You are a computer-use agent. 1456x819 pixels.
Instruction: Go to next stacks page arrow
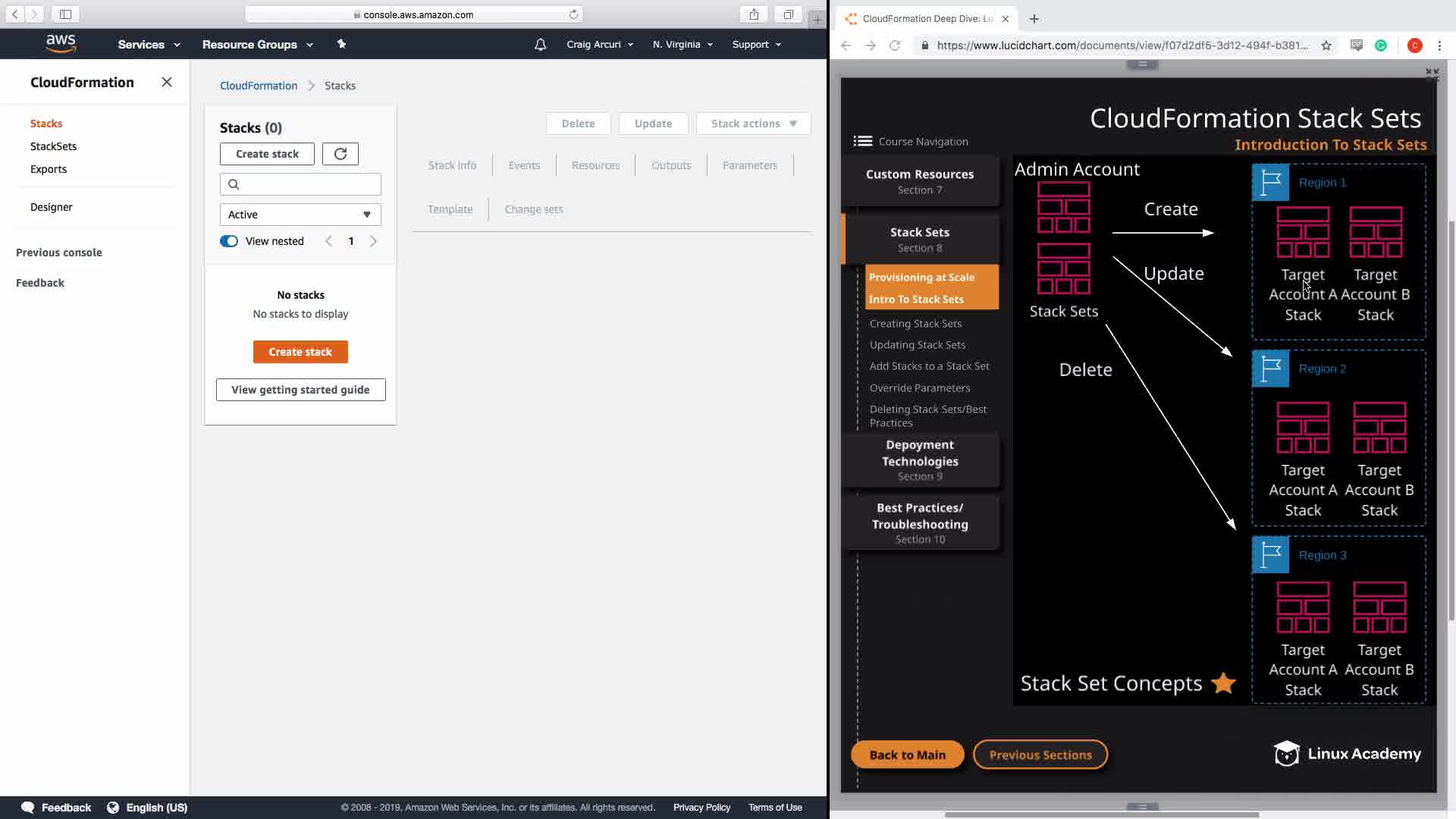tap(373, 241)
